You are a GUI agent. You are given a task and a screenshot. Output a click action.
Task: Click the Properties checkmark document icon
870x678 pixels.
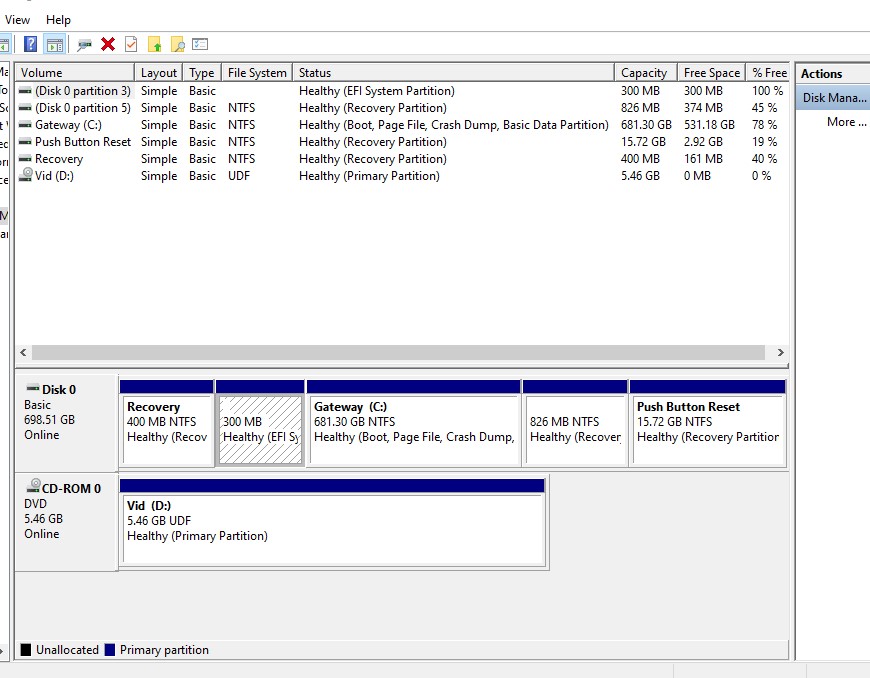coord(131,44)
